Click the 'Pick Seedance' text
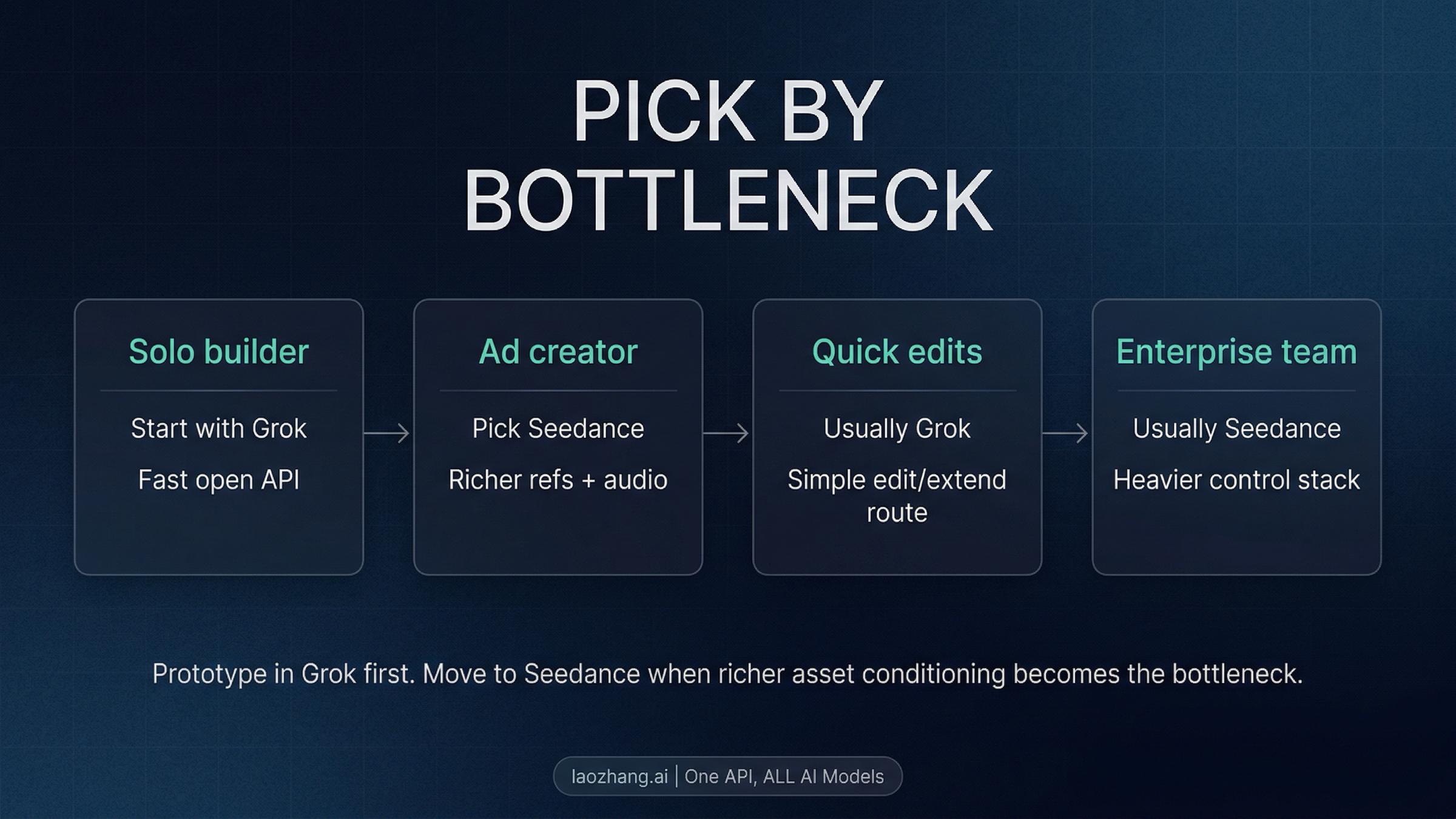This screenshot has width=1456, height=819. pyautogui.click(x=558, y=429)
